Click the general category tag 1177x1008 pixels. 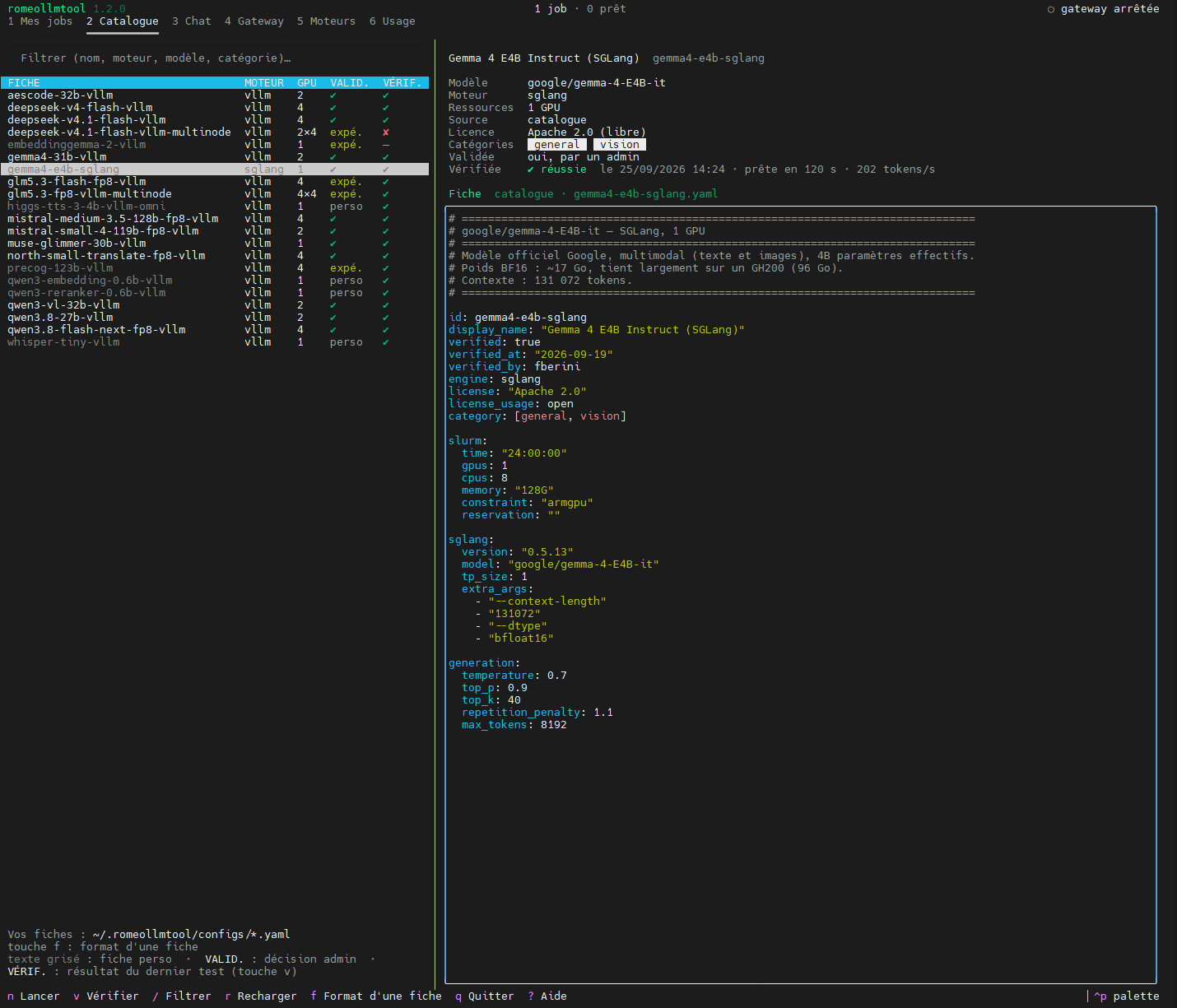(x=557, y=145)
